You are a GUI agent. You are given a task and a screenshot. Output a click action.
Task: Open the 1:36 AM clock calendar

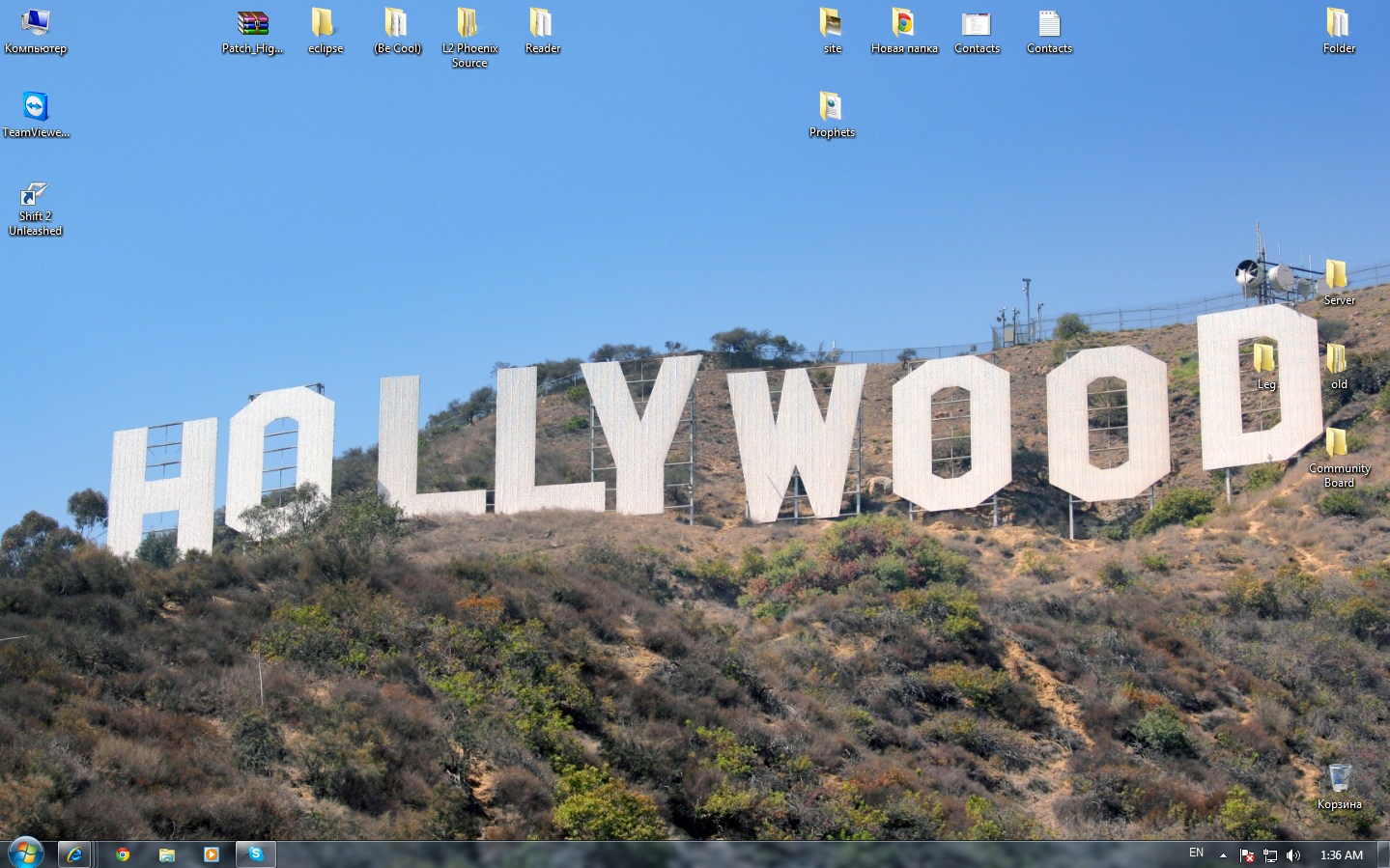coord(1342,855)
